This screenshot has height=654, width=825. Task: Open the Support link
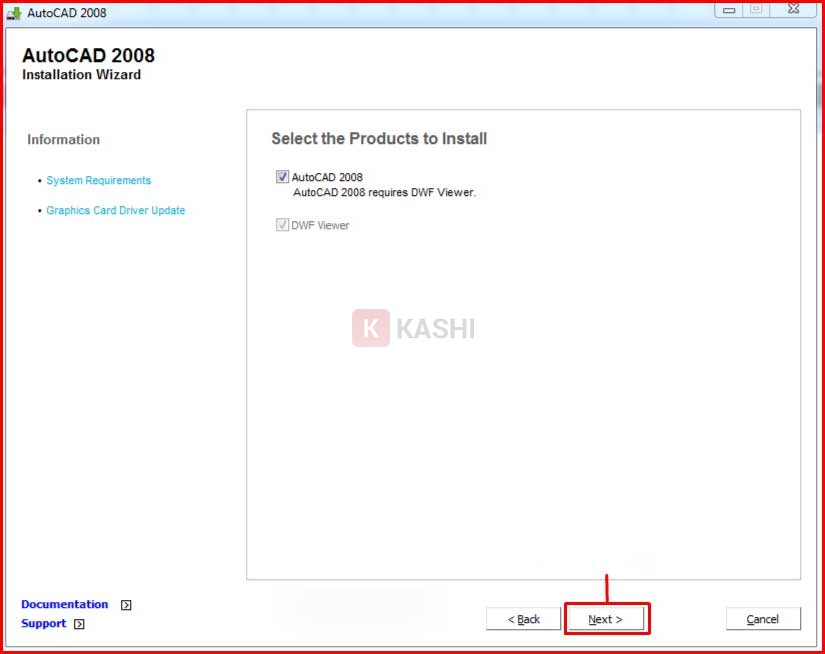(x=44, y=623)
